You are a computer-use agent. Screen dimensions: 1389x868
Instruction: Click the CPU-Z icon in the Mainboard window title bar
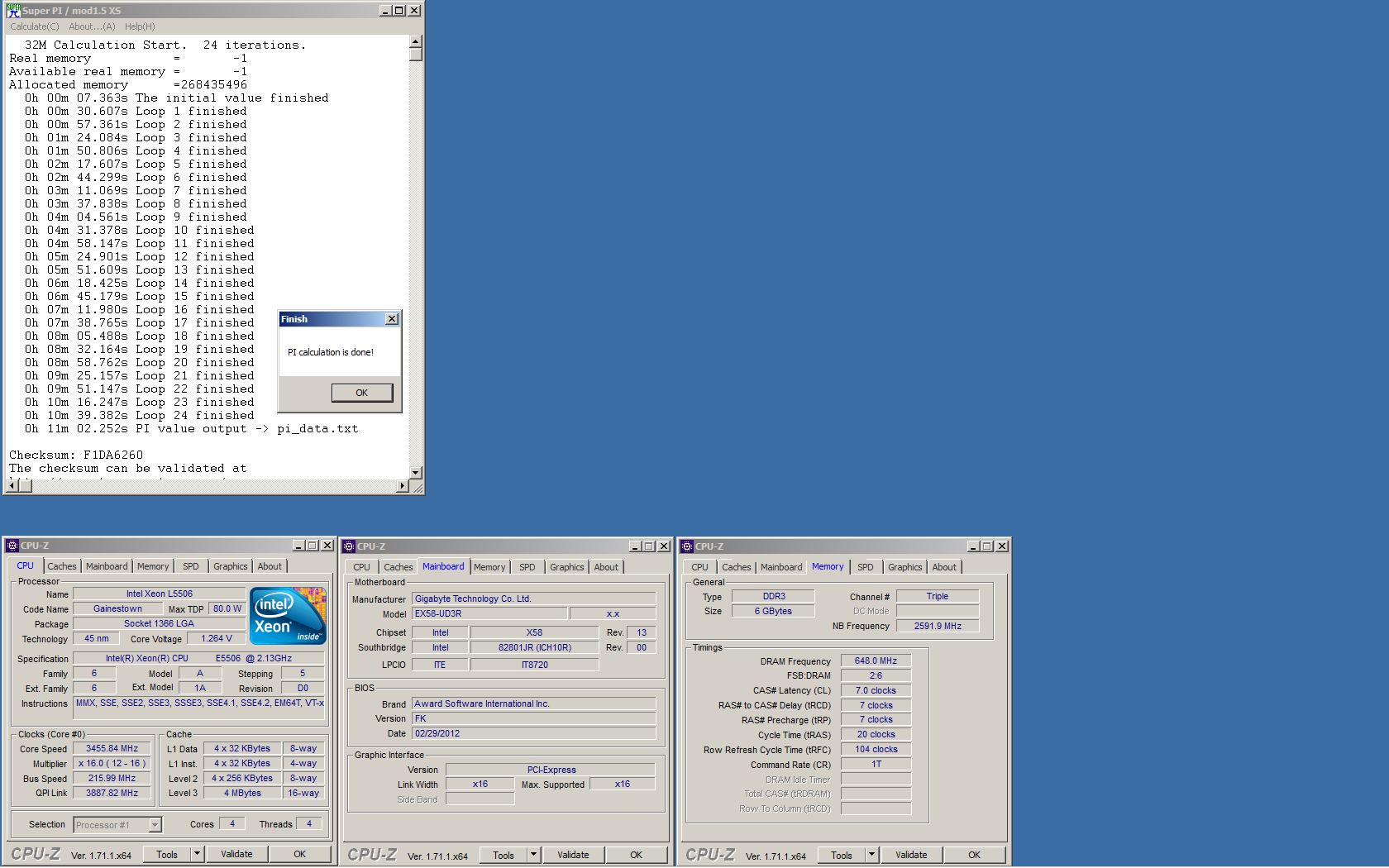[349, 546]
